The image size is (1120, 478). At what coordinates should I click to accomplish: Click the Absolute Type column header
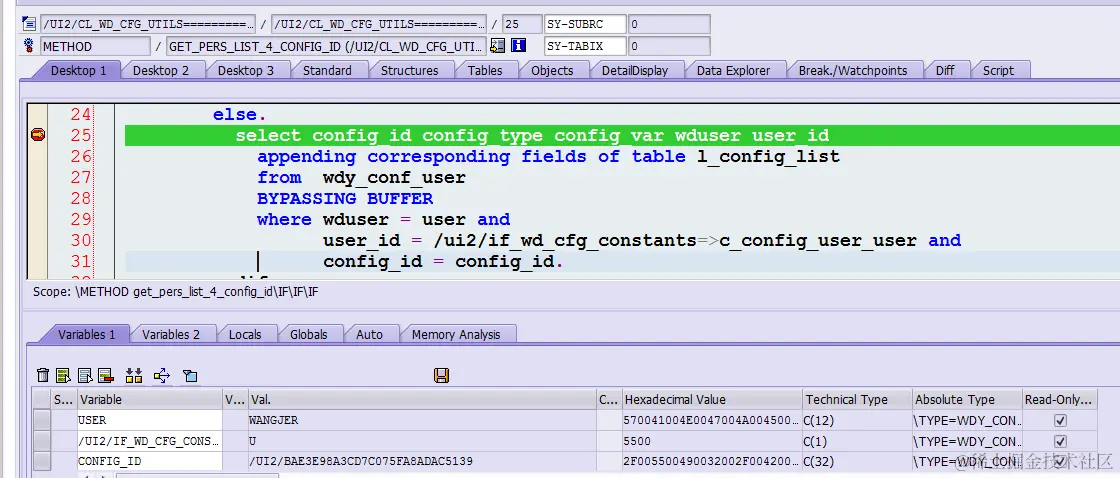pos(967,399)
